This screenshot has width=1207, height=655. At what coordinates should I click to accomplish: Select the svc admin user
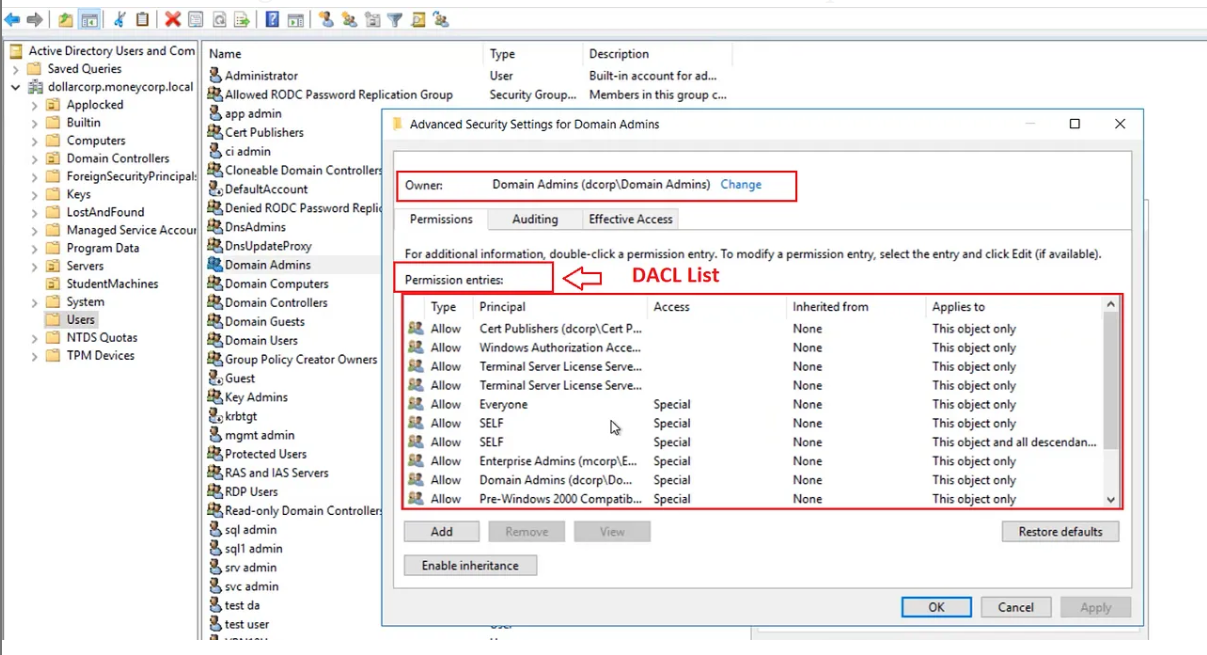click(x=251, y=586)
